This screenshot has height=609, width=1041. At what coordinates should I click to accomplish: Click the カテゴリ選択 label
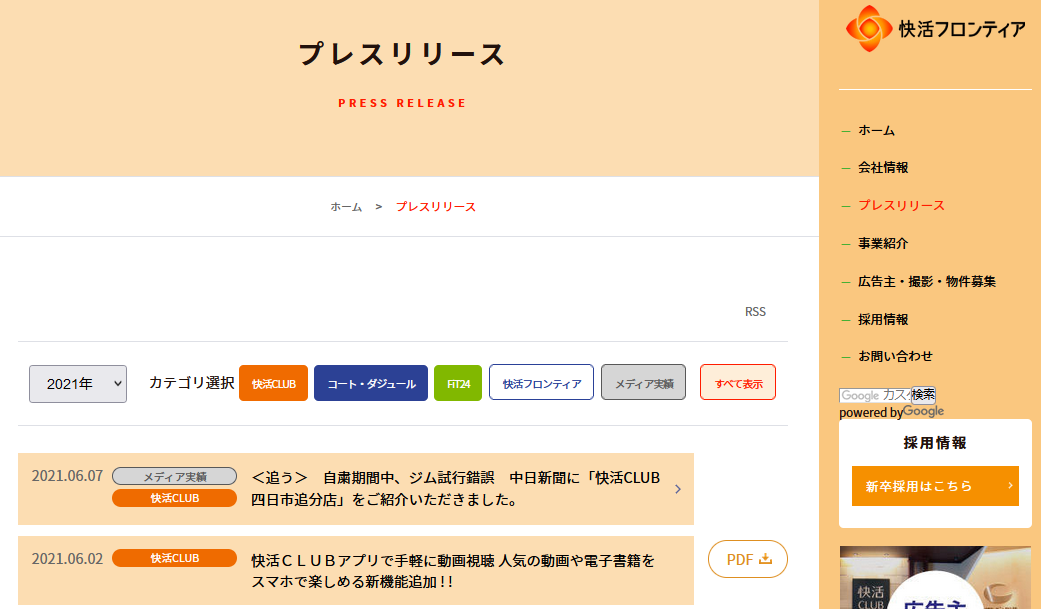191,383
